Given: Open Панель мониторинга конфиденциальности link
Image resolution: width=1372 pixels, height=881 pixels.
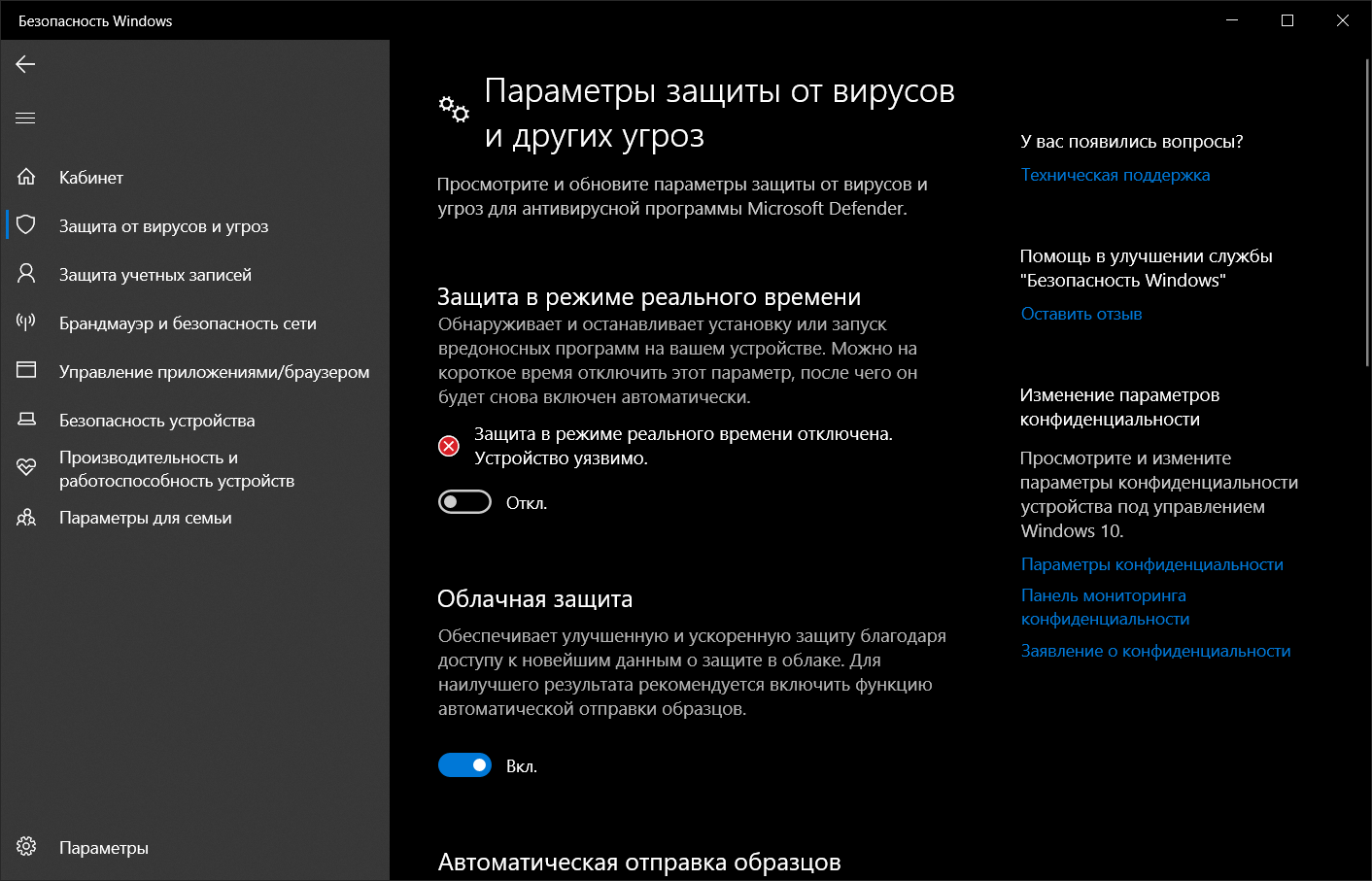Looking at the screenshot, I should [1106, 607].
